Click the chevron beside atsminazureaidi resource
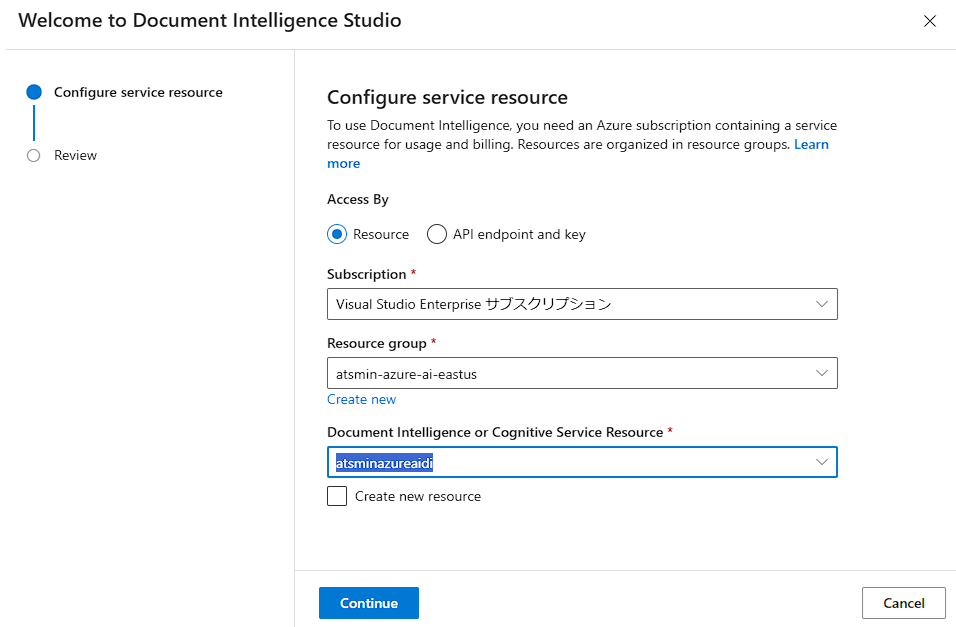956x627 pixels. click(x=822, y=462)
